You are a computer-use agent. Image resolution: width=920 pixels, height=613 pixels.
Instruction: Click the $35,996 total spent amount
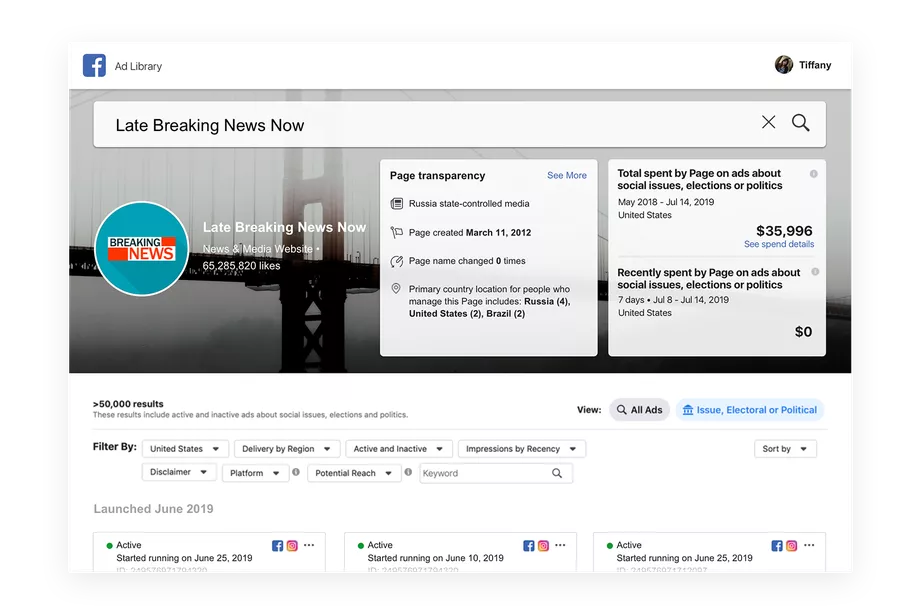[784, 231]
